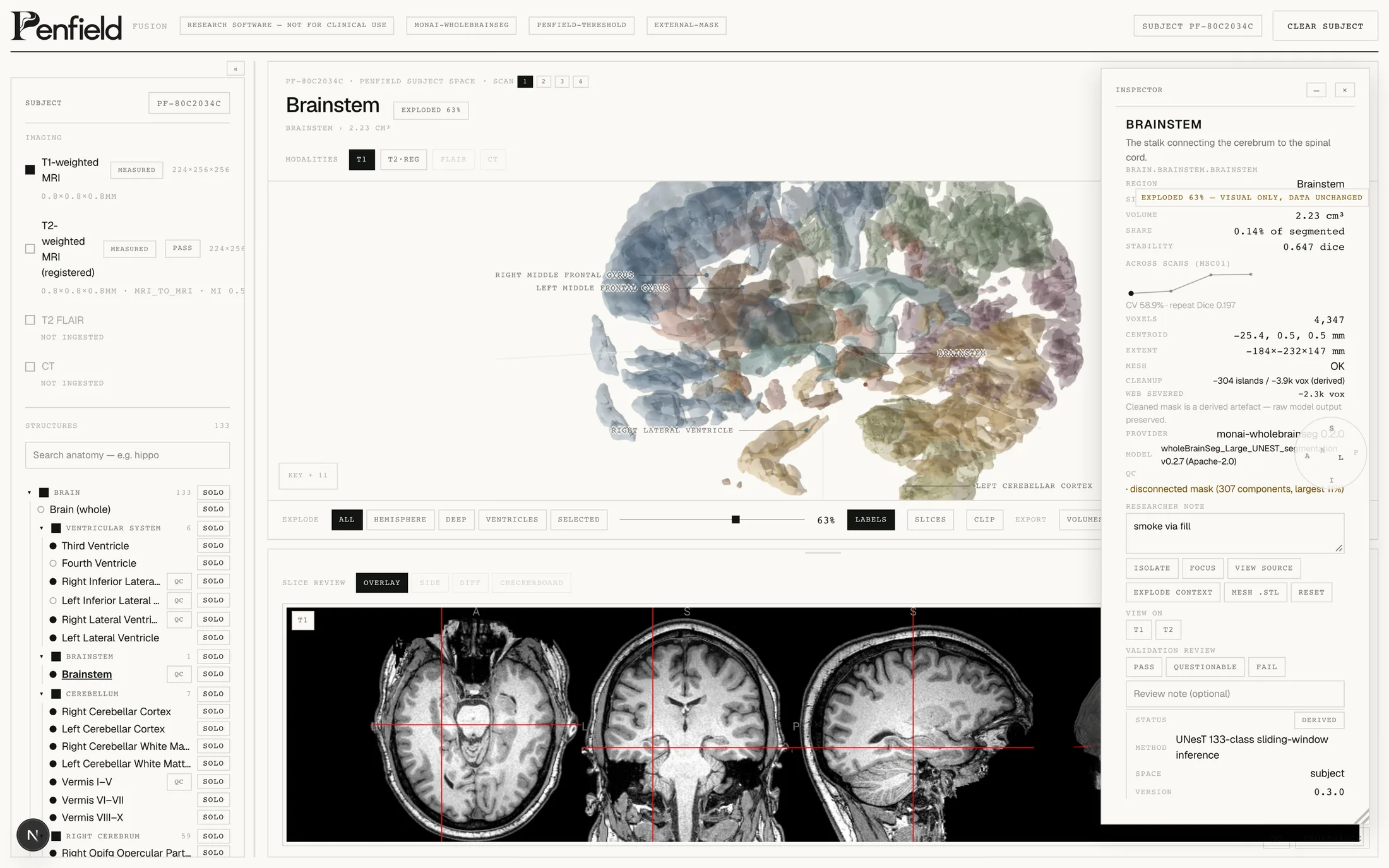
Task: Check the T2 FLAIR checkbox
Action: pos(30,320)
